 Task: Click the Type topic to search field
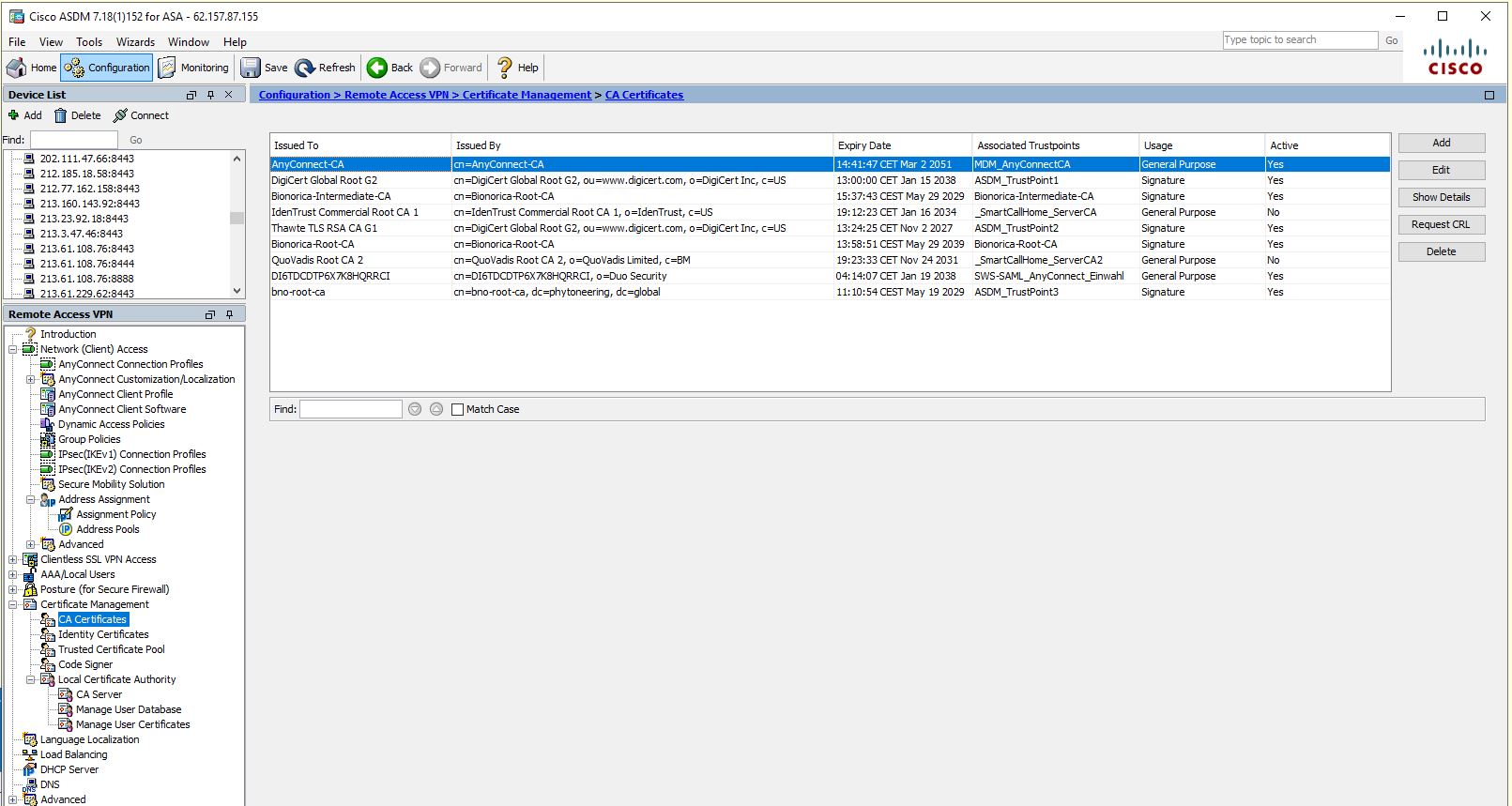tap(1300, 39)
